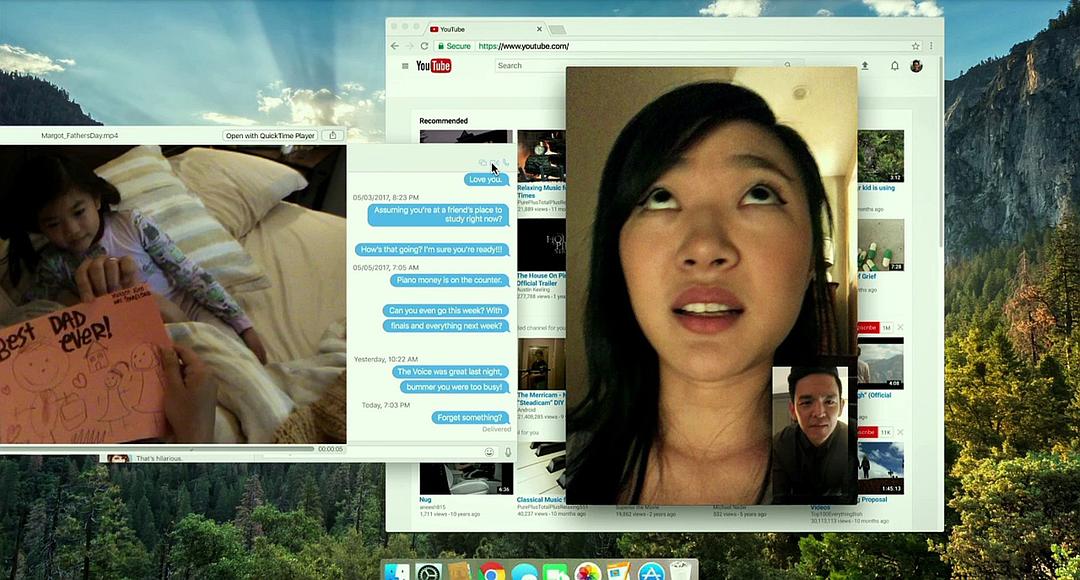
Task: Reload the YouTube page
Action: tap(425, 46)
